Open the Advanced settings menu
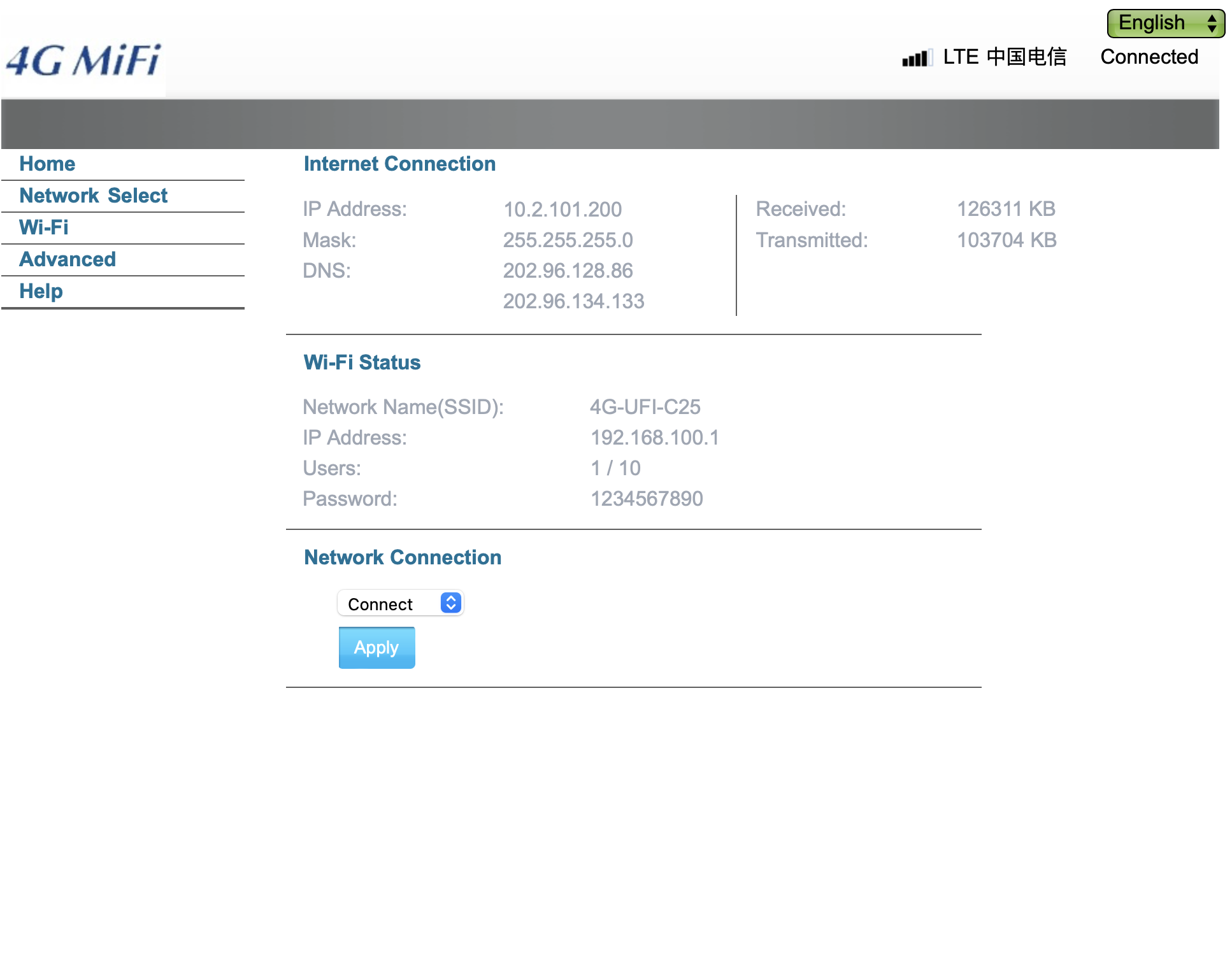This screenshot has height=958, width=1232. [68, 259]
